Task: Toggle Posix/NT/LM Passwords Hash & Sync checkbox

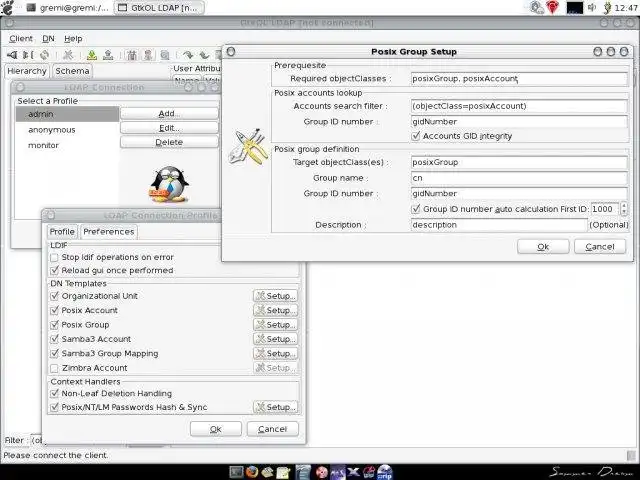Action: coord(54,407)
